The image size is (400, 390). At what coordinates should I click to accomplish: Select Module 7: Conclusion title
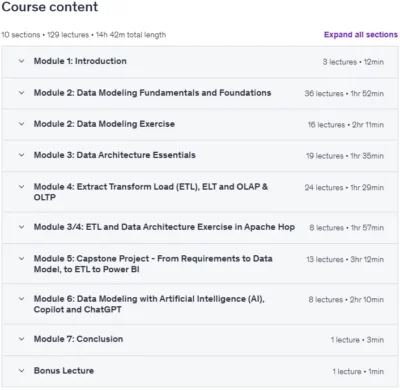pyautogui.click(x=78, y=339)
